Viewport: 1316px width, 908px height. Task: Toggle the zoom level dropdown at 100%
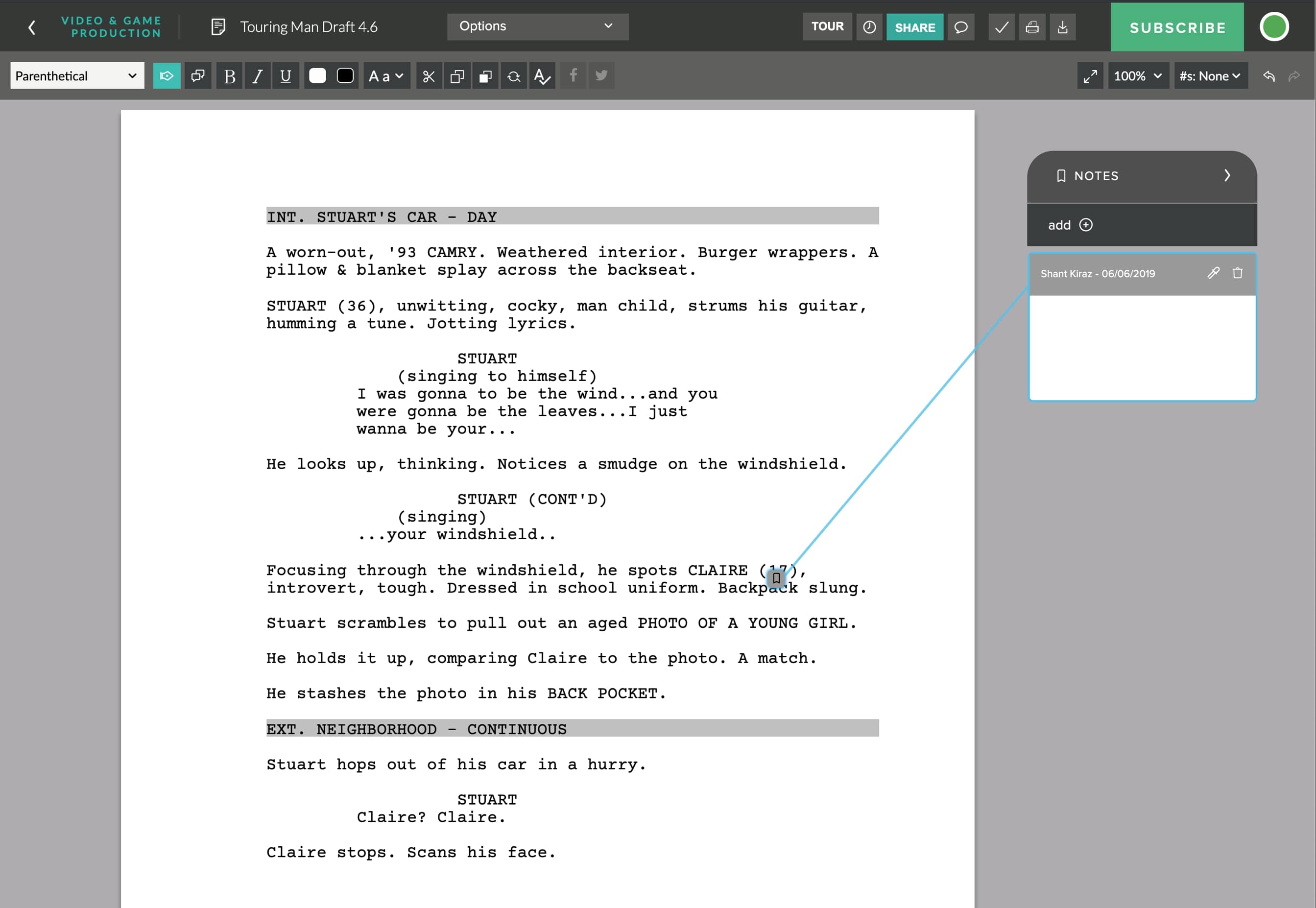pos(1137,76)
